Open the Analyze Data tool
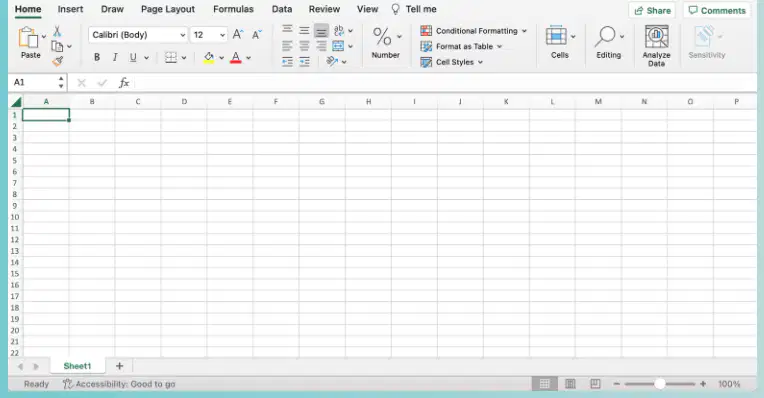 click(656, 46)
